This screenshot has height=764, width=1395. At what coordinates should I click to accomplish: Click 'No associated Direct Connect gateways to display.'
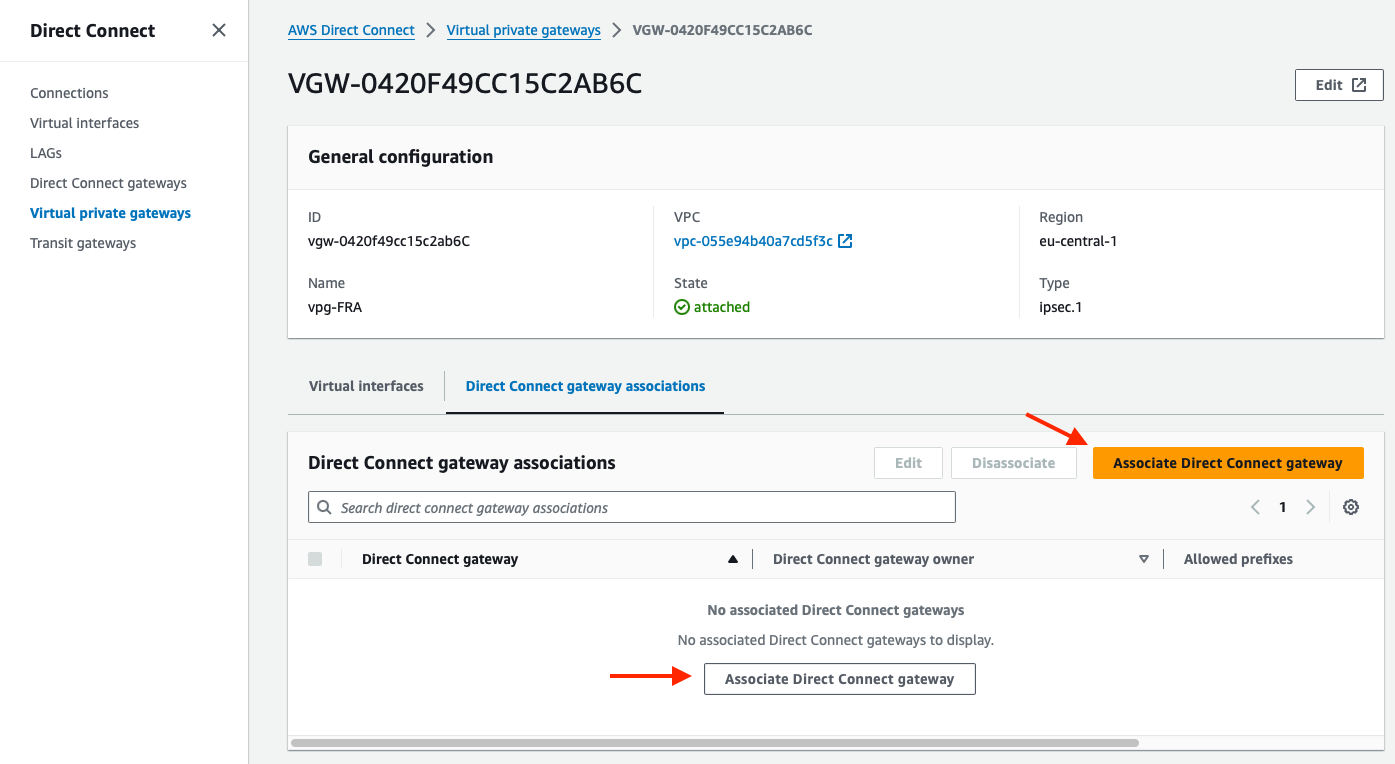(x=836, y=640)
